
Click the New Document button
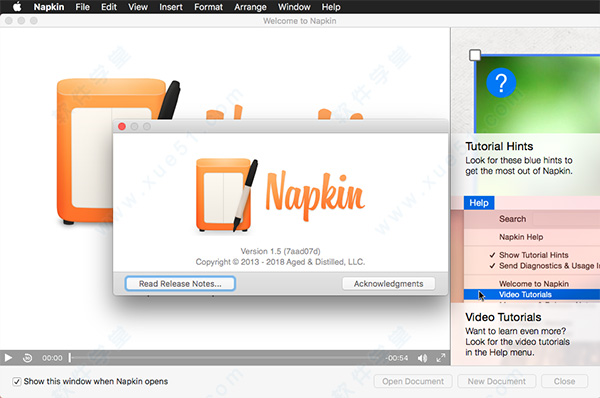(496, 381)
